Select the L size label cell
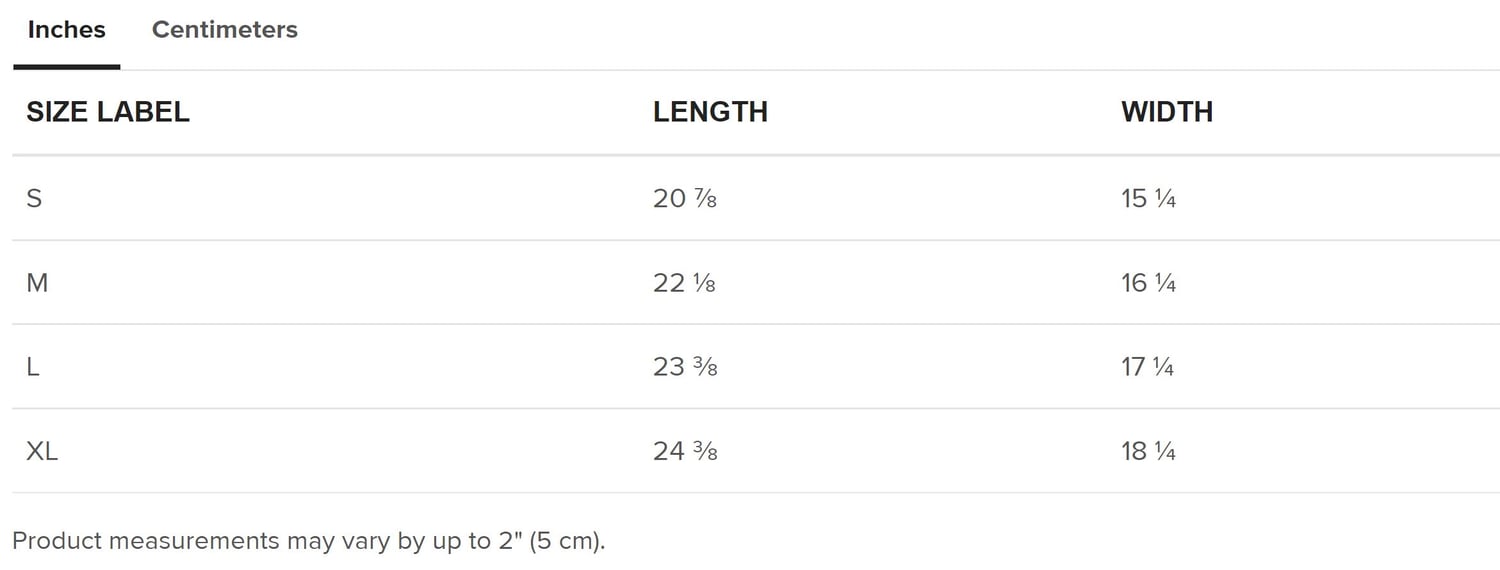This screenshot has width=1500, height=570. point(33,367)
